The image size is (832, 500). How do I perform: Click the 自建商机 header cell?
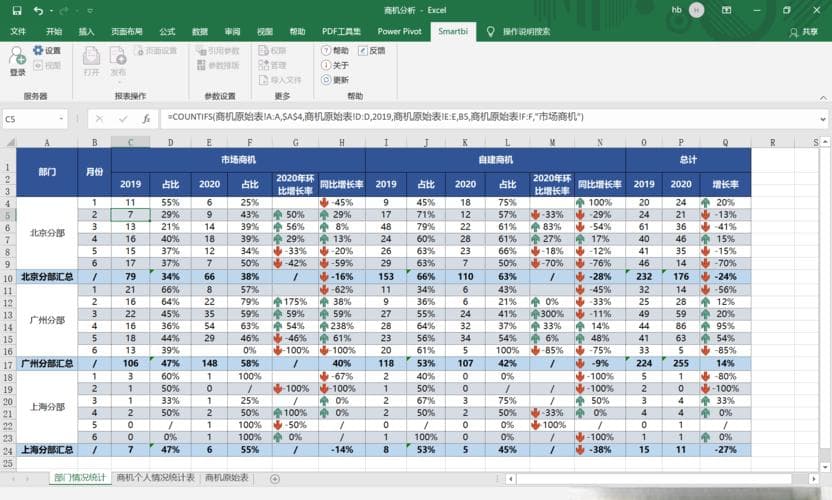pyautogui.click(x=496, y=160)
